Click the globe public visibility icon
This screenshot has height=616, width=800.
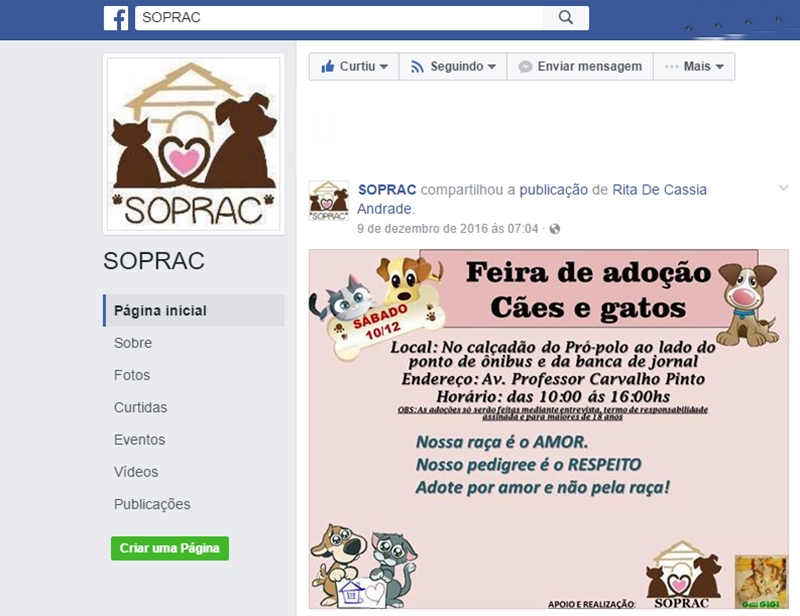coord(555,229)
